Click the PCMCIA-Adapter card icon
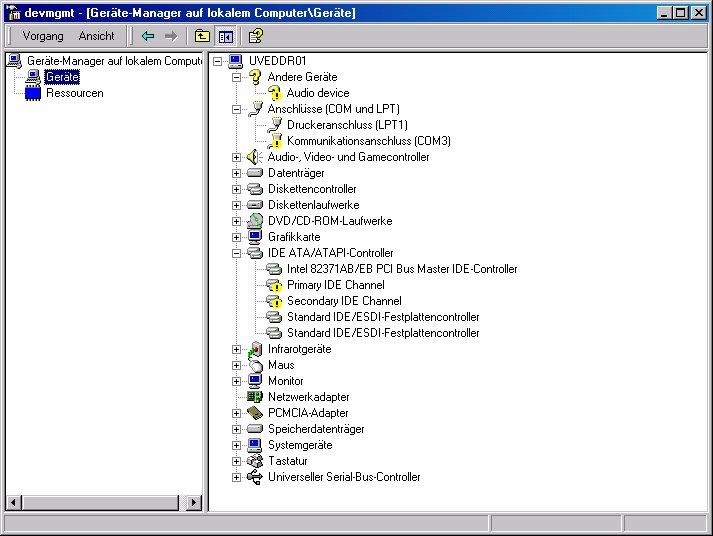 pos(254,413)
